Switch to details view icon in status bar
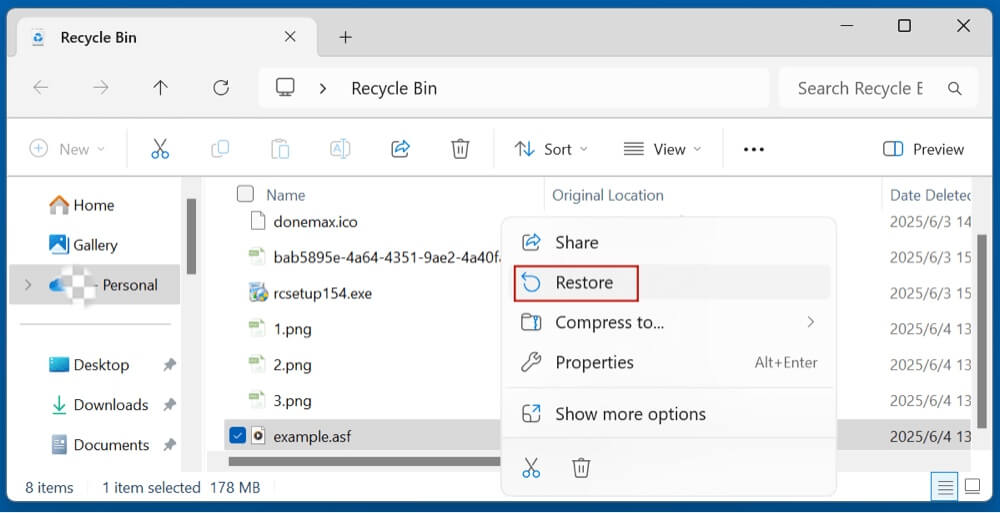The height and width of the screenshot is (513, 1000). pos(944,487)
